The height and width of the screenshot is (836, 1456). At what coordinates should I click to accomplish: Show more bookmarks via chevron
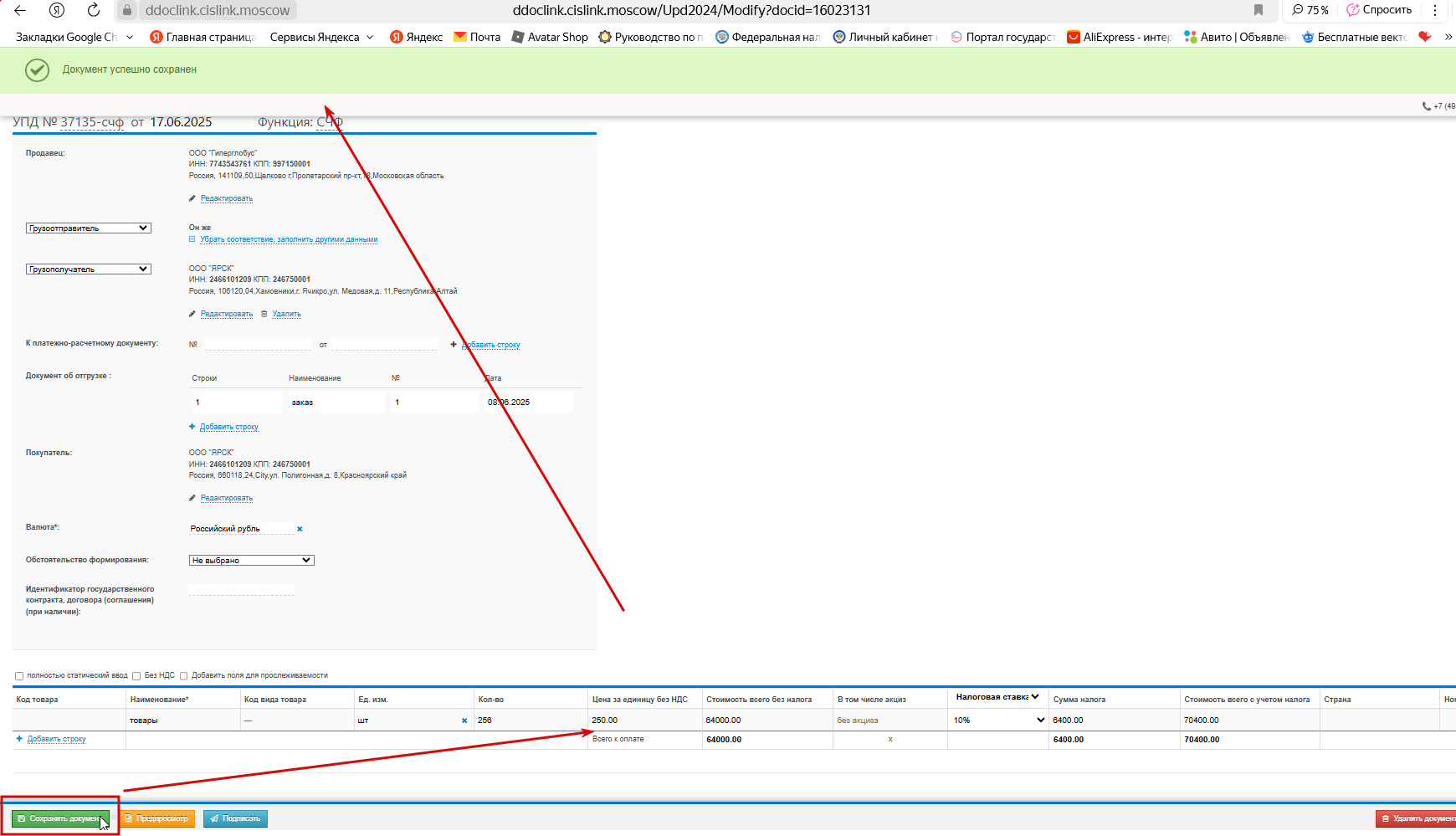1448,37
